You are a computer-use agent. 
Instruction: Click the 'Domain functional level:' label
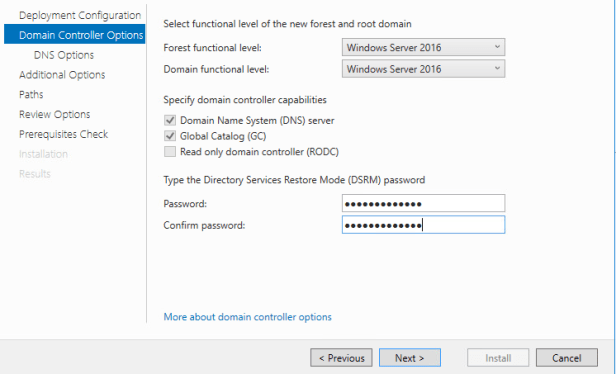pyautogui.click(x=216, y=70)
